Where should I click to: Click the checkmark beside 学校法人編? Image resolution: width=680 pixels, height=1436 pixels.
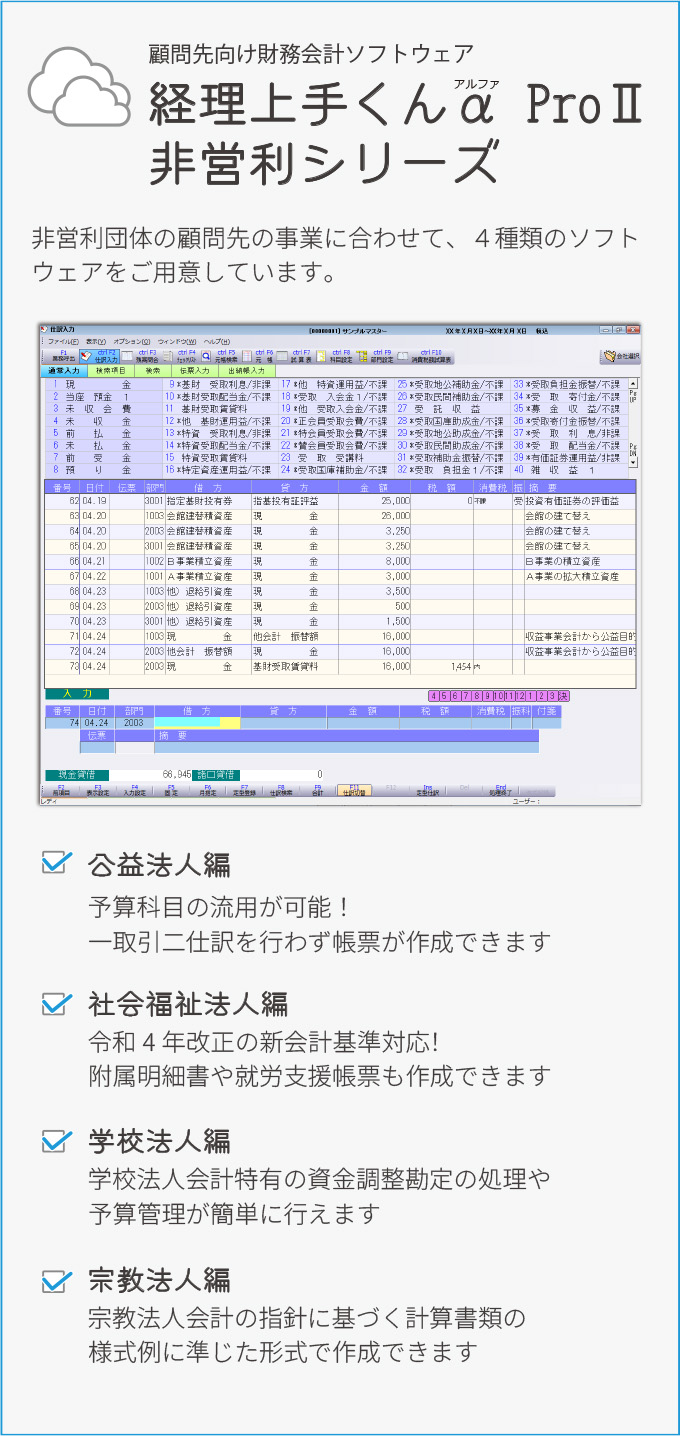(x=57, y=1139)
